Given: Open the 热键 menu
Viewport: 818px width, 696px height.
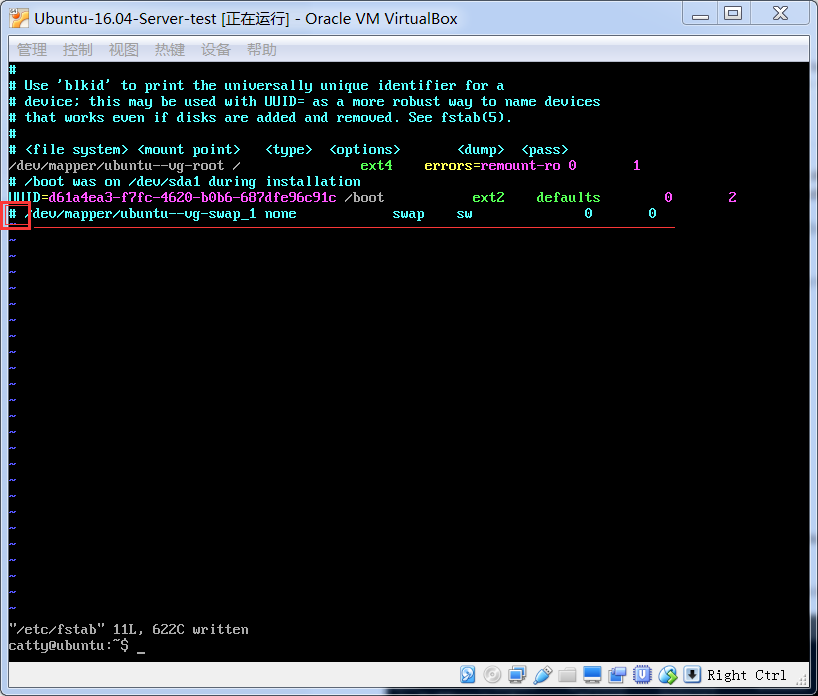Looking at the screenshot, I should [x=170, y=50].
